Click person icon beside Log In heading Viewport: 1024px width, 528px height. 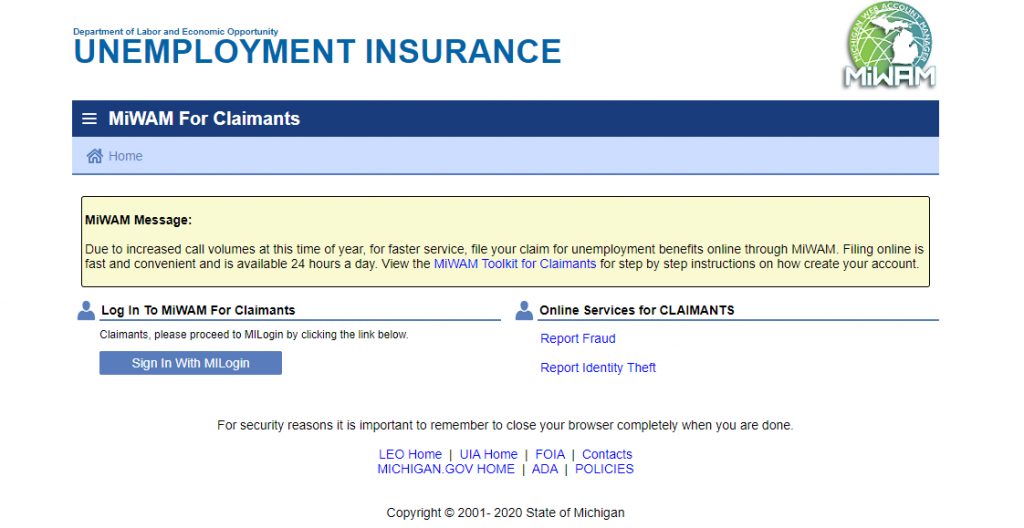pos(86,311)
